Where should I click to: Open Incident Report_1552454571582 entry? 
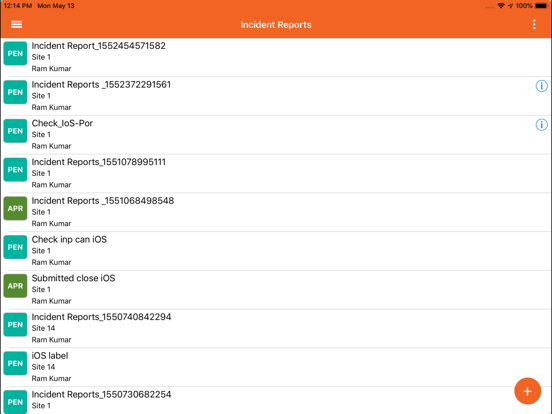(276, 57)
